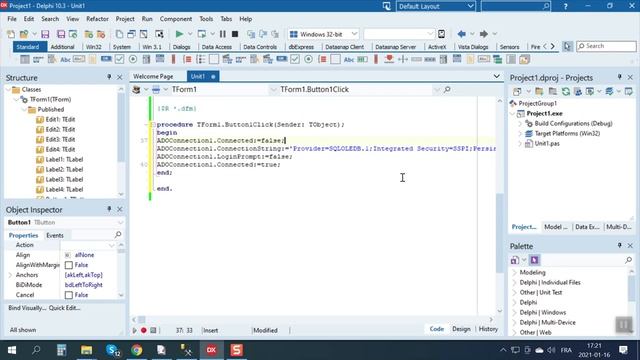Screen dimensions: 640x360
Task: Select the Dialogs palette tab
Action: [181, 47]
